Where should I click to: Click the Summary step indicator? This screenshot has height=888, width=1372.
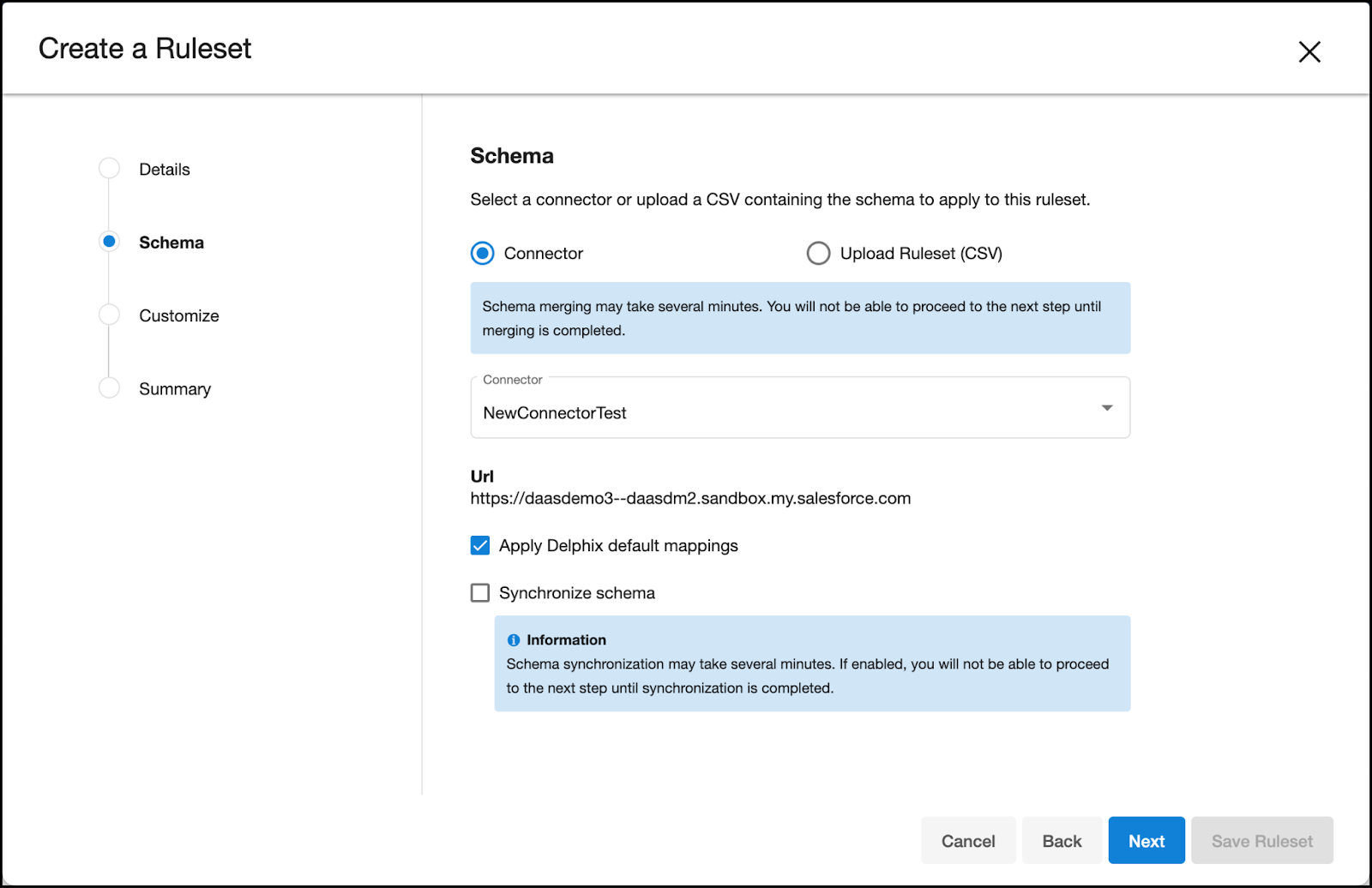[108, 387]
